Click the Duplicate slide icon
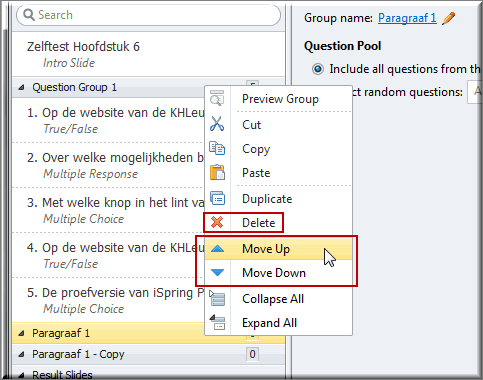The image size is (483, 380). (x=217, y=198)
